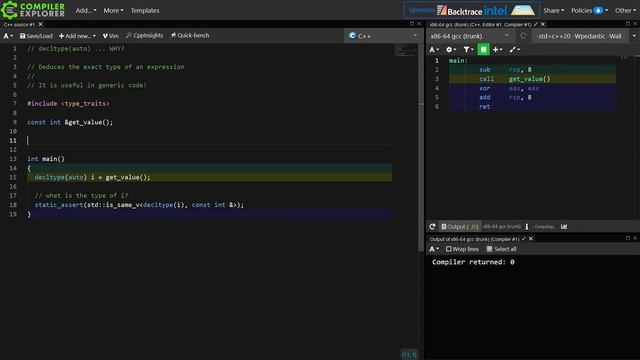
Task: Open the Other dropdown
Action: (625, 11)
